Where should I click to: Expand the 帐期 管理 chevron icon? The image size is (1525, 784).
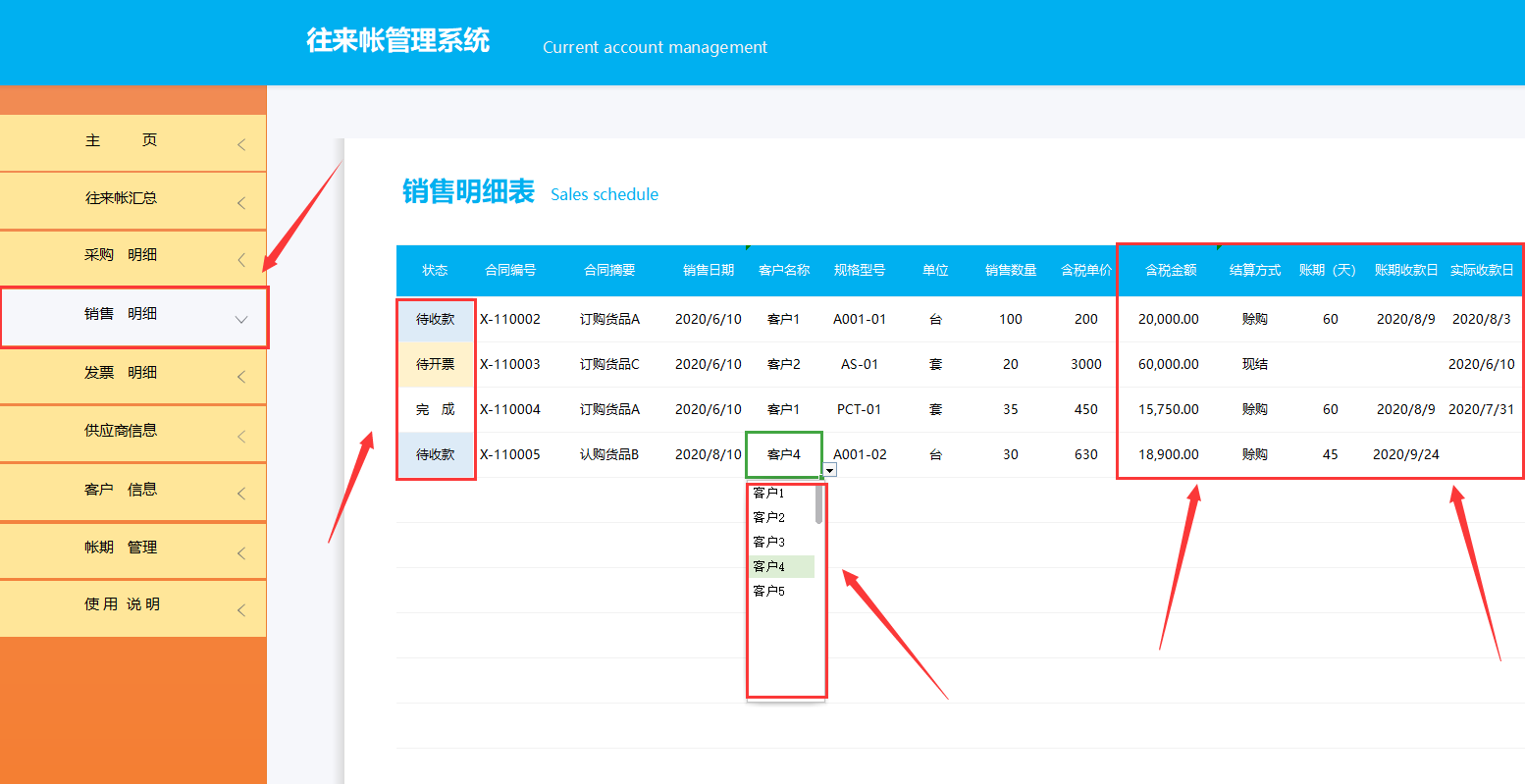pyautogui.click(x=241, y=549)
